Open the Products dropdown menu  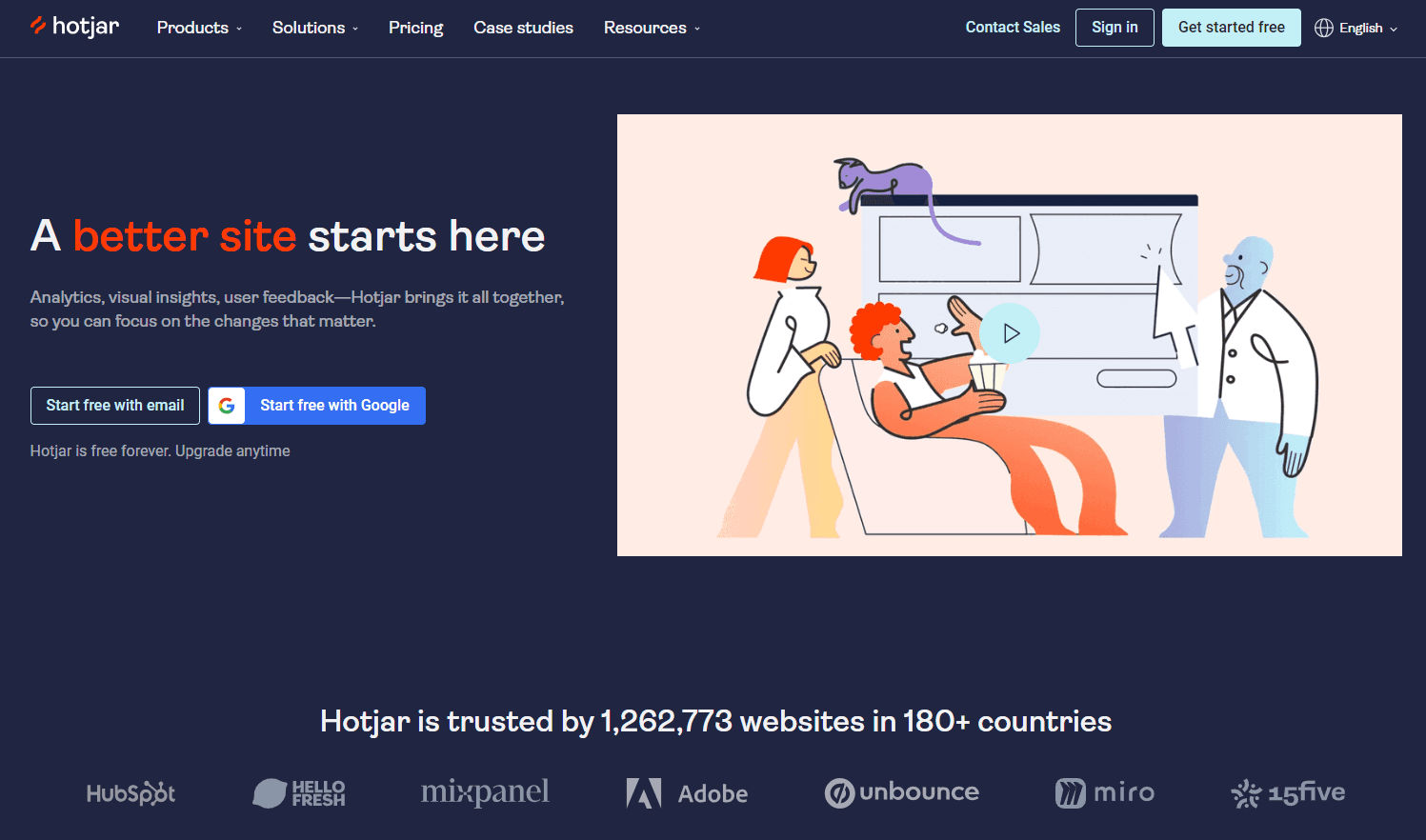tap(199, 28)
